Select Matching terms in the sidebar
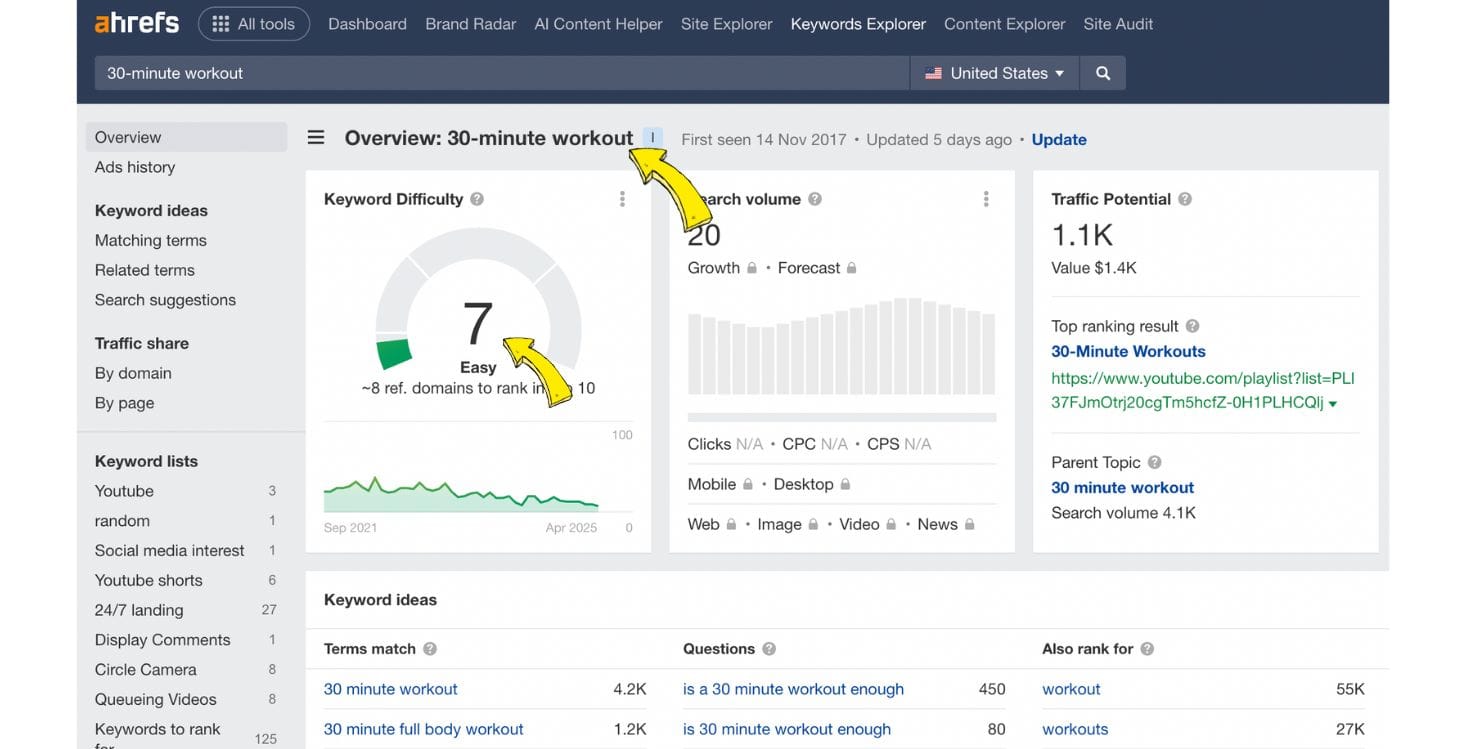 coord(150,240)
